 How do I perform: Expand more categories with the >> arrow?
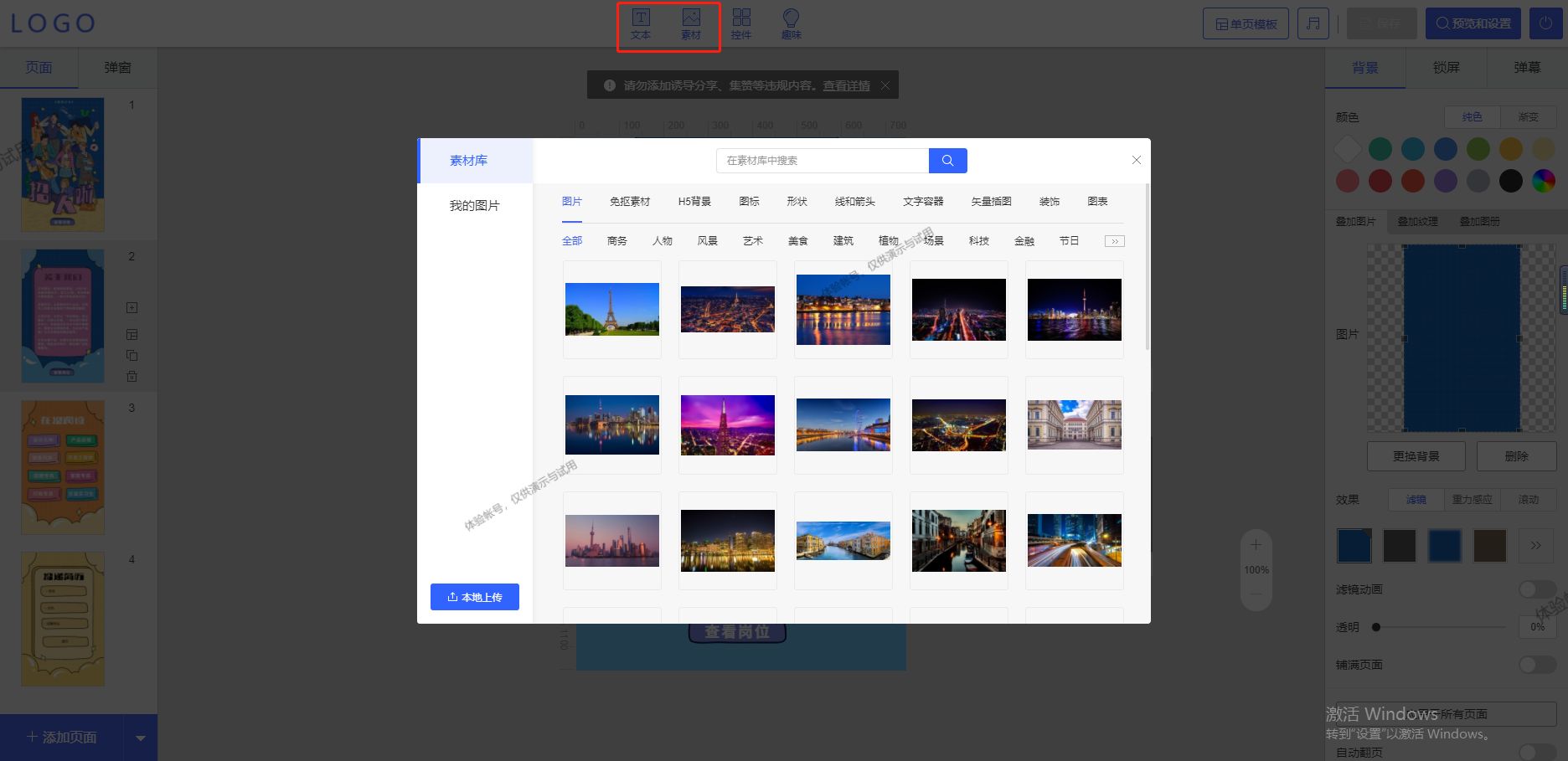(x=1115, y=241)
